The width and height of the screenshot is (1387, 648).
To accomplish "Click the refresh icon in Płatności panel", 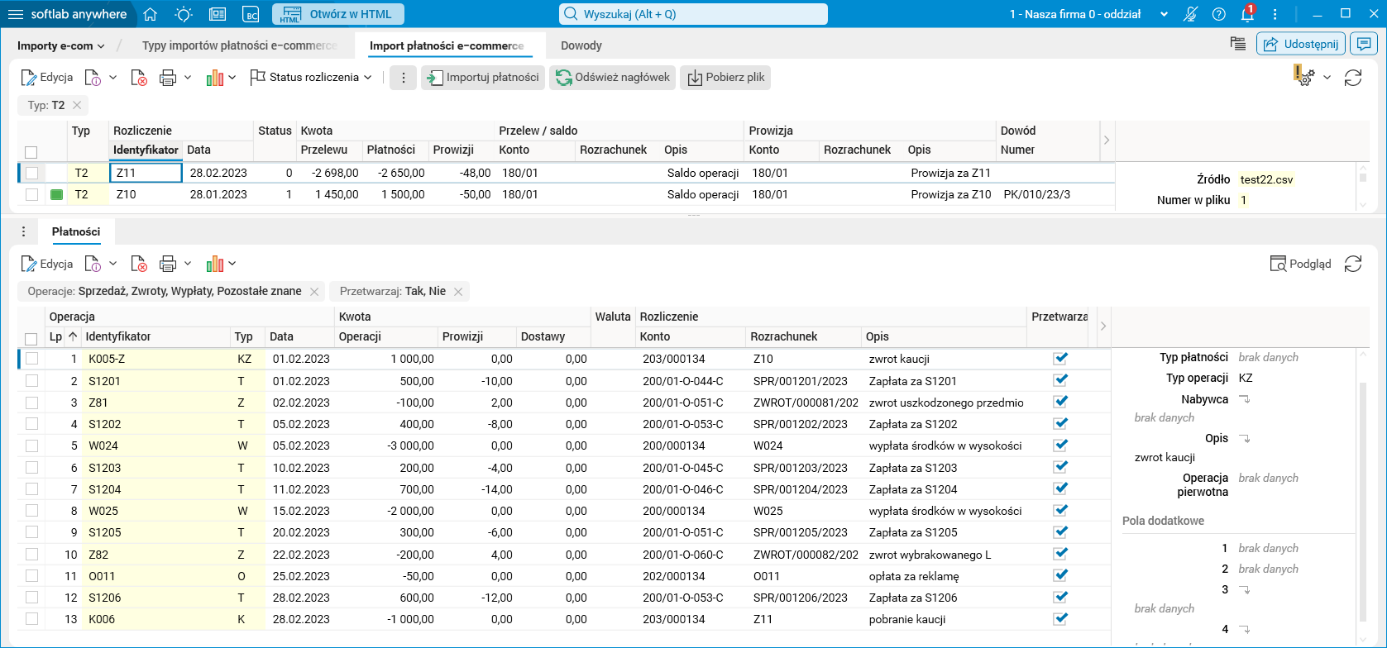I will (x=1353, y=264).
